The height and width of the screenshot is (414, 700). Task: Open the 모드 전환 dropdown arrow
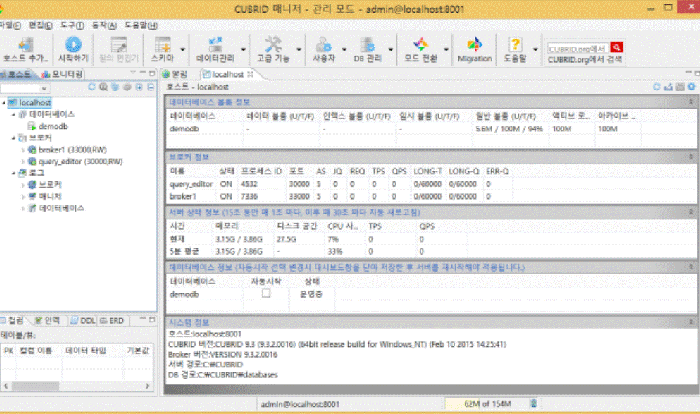click(446, 50)
